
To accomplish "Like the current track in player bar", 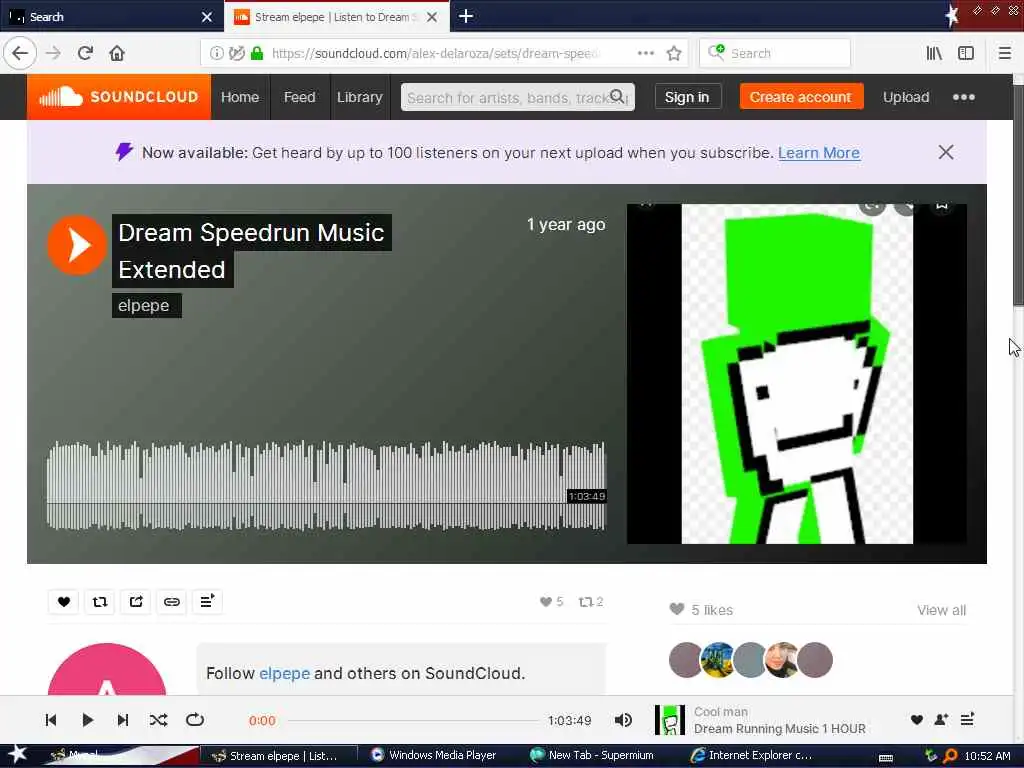I will click(x=916, y=720).
